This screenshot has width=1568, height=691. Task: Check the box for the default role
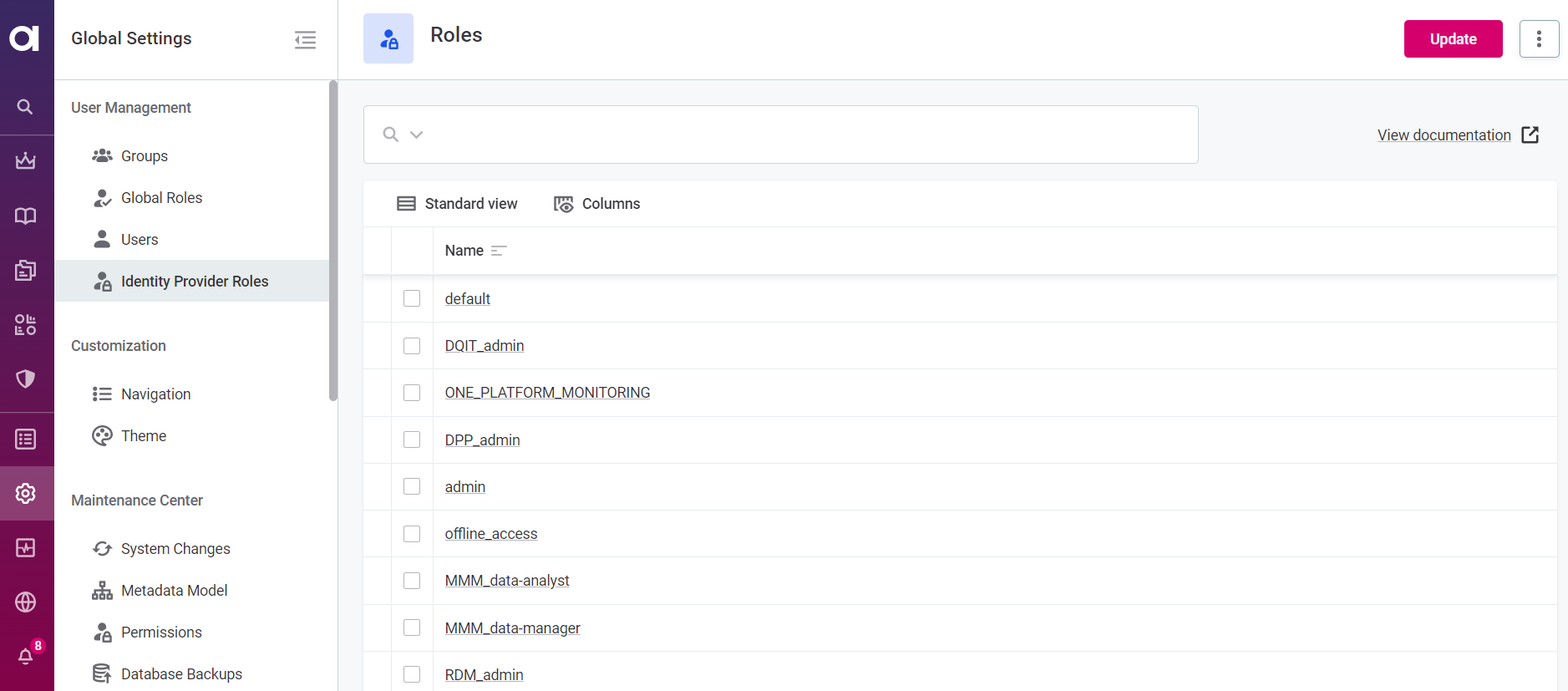[412, 298]
